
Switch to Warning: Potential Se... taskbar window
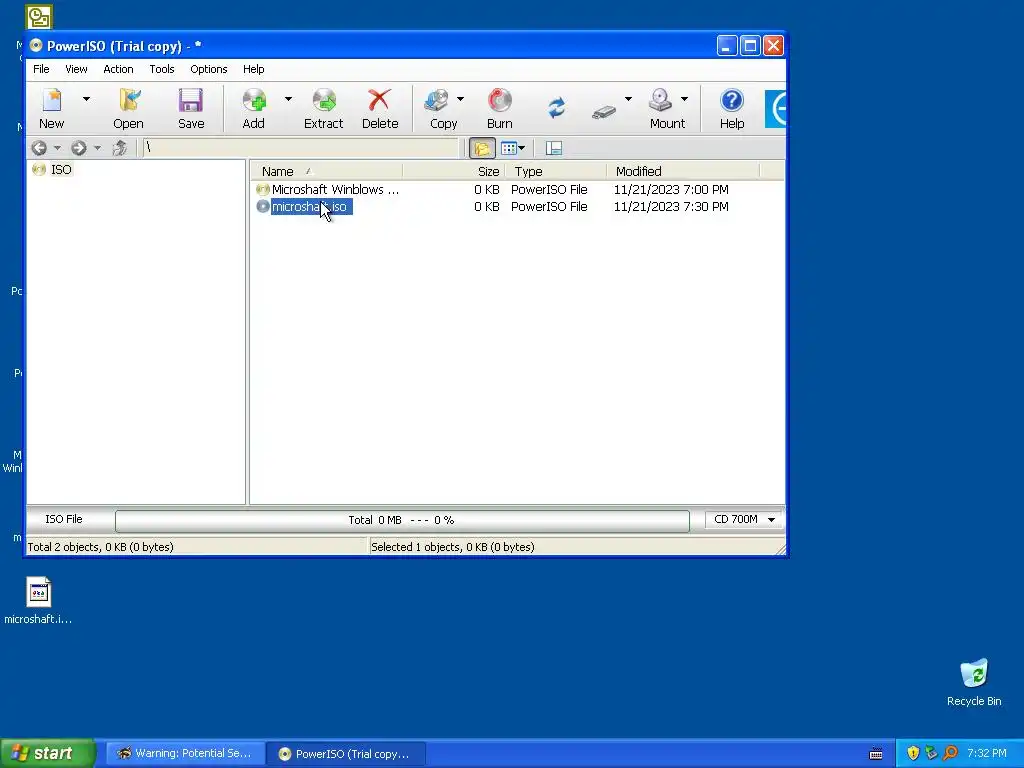(x=185, y=754)
